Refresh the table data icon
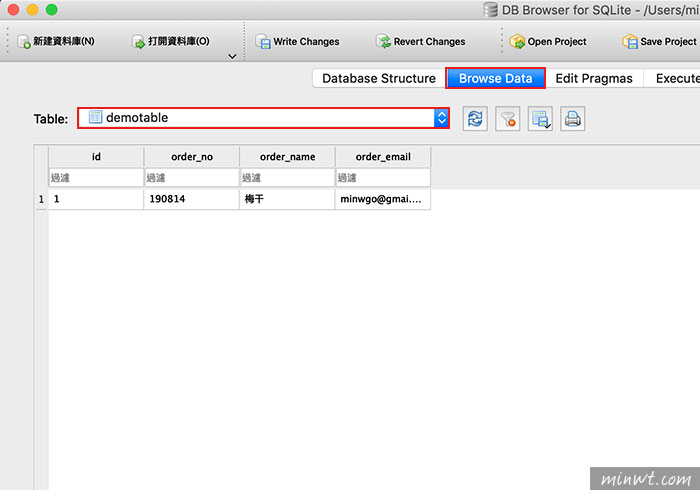This screenshot has width=700, height=490. click(x=475, y=119)
